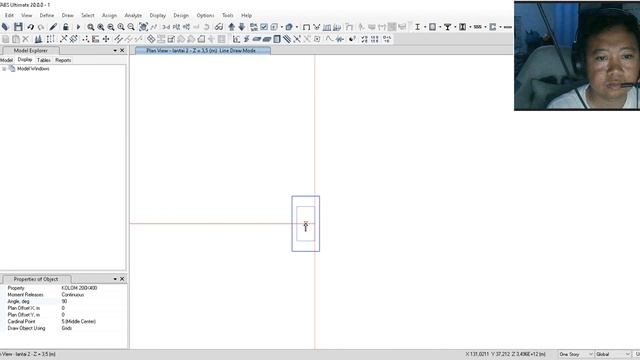Undo the last action

point(31,27)
